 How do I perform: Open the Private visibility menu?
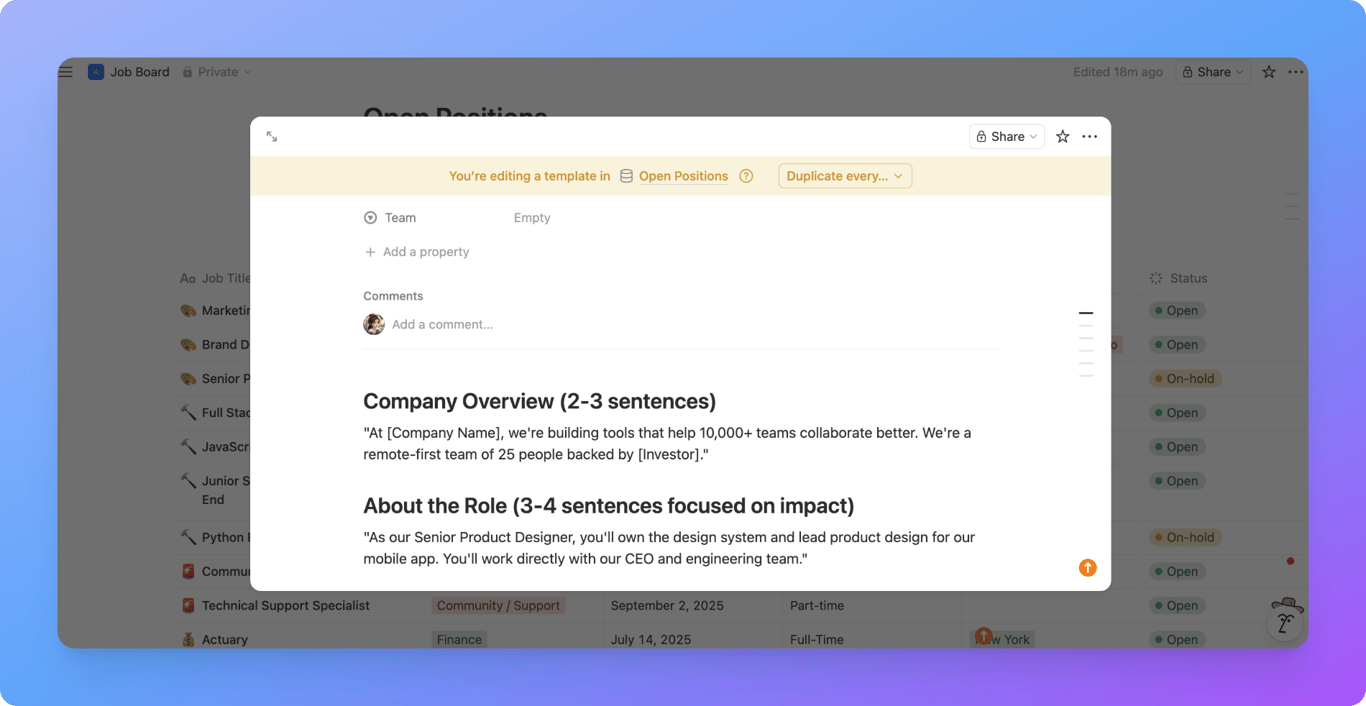coord(216,71)
